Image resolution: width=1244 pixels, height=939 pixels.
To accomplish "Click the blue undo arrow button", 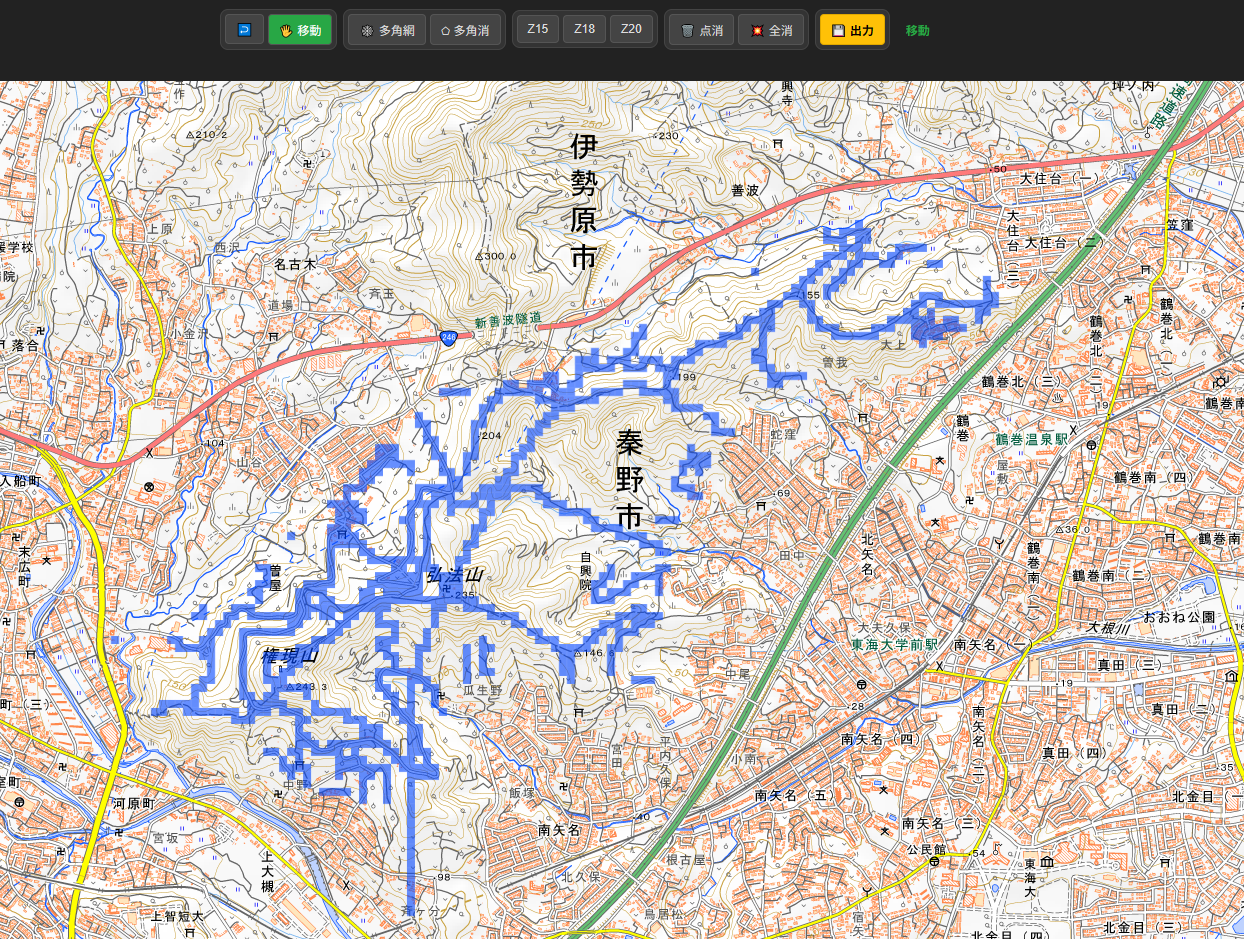I will tap(243, 30).
